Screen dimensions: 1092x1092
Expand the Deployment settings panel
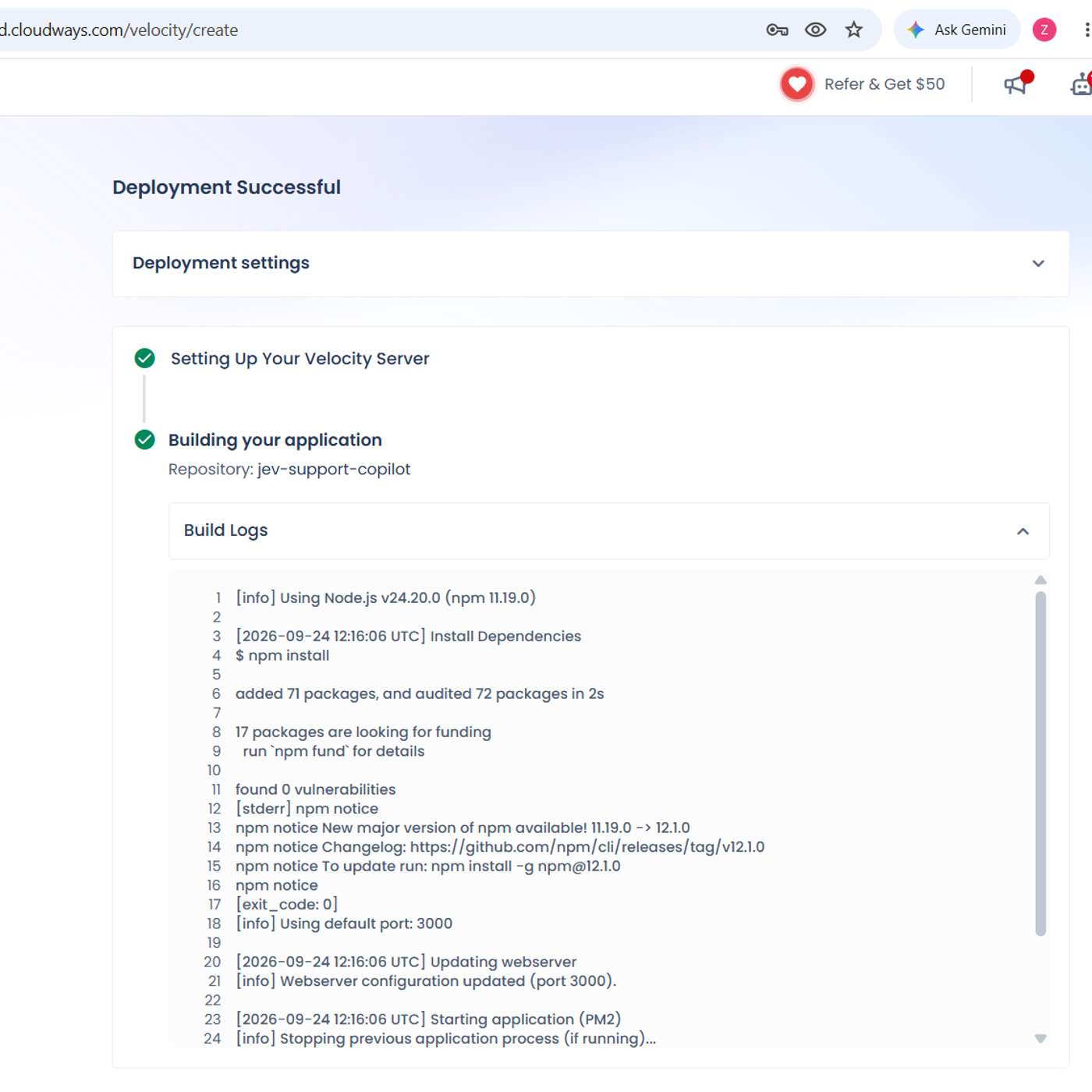[590, 264]
